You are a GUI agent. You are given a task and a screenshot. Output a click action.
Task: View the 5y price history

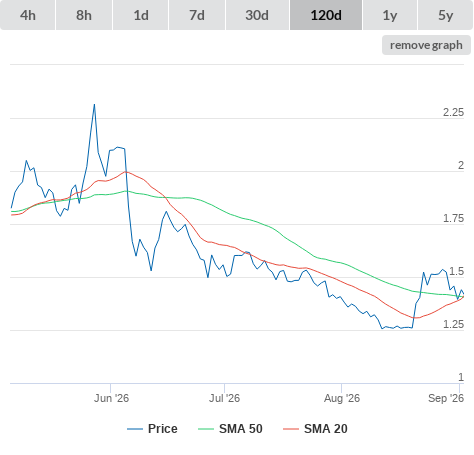[x=445, y=15]
